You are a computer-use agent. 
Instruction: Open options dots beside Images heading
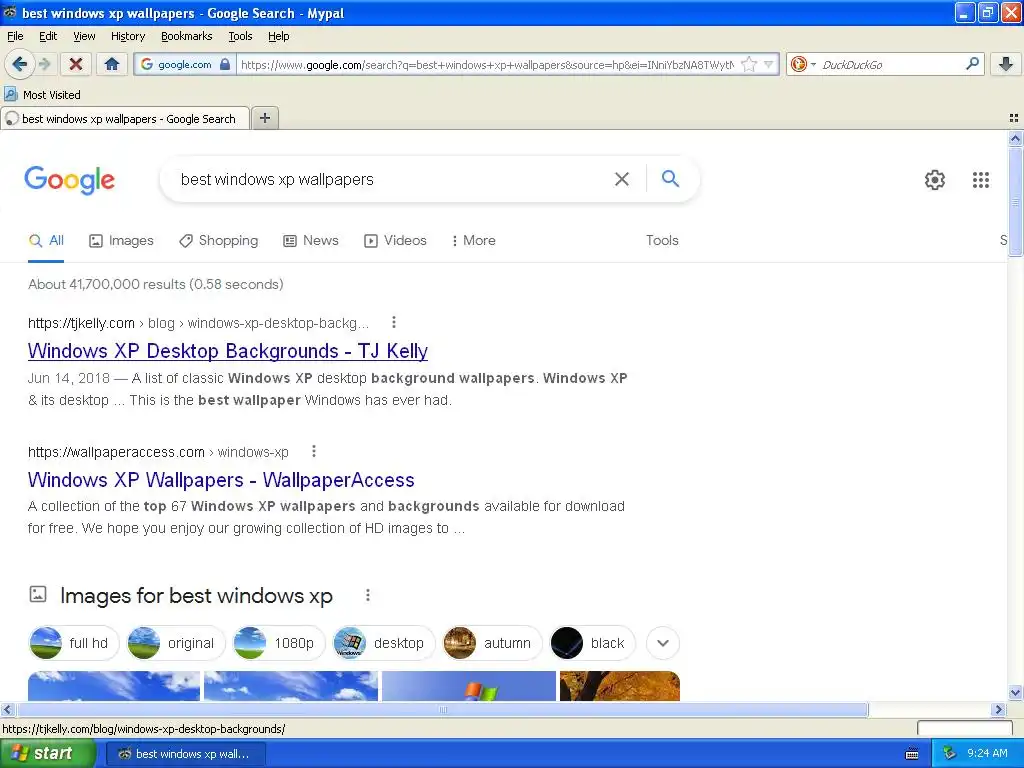point(368,595)
